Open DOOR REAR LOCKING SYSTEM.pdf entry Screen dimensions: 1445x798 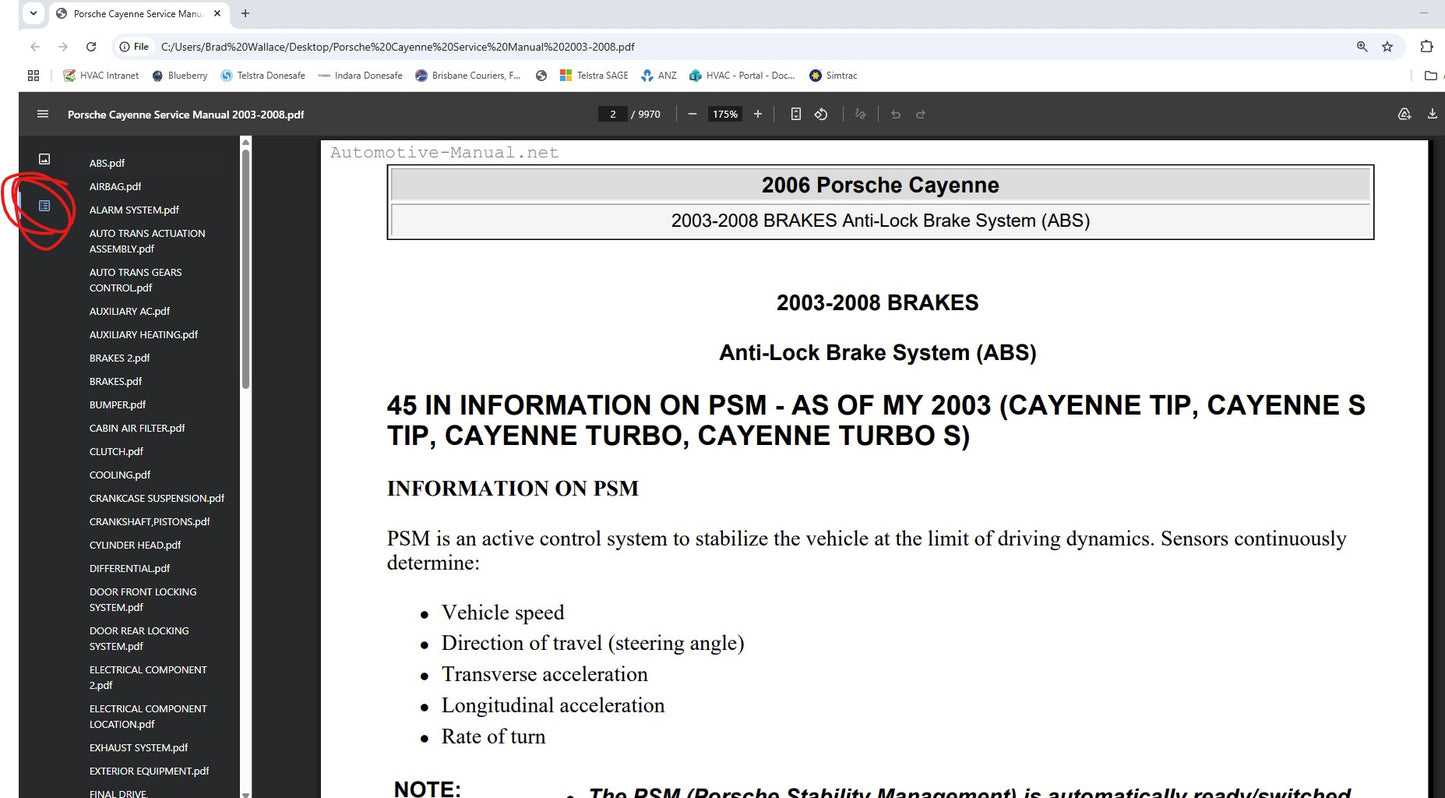(139, 639)
